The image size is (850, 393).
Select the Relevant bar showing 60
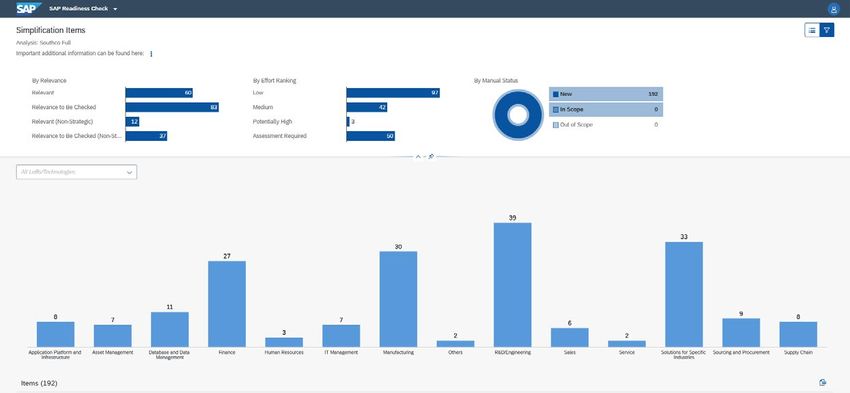159,93
